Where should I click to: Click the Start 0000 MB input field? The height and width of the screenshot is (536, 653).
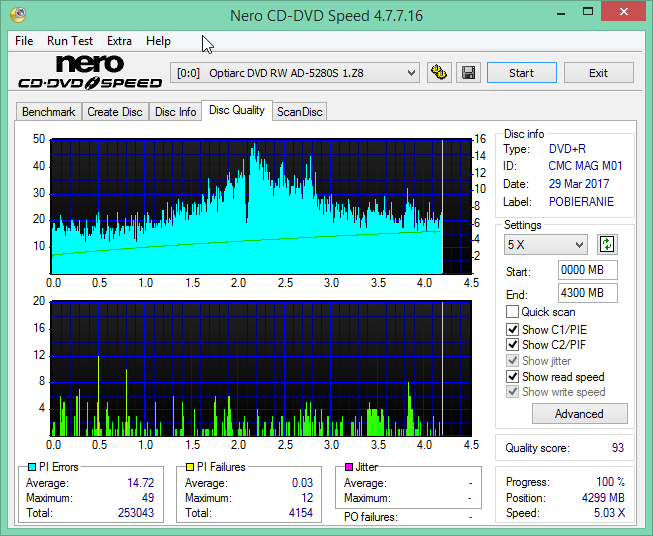point(587,270)
